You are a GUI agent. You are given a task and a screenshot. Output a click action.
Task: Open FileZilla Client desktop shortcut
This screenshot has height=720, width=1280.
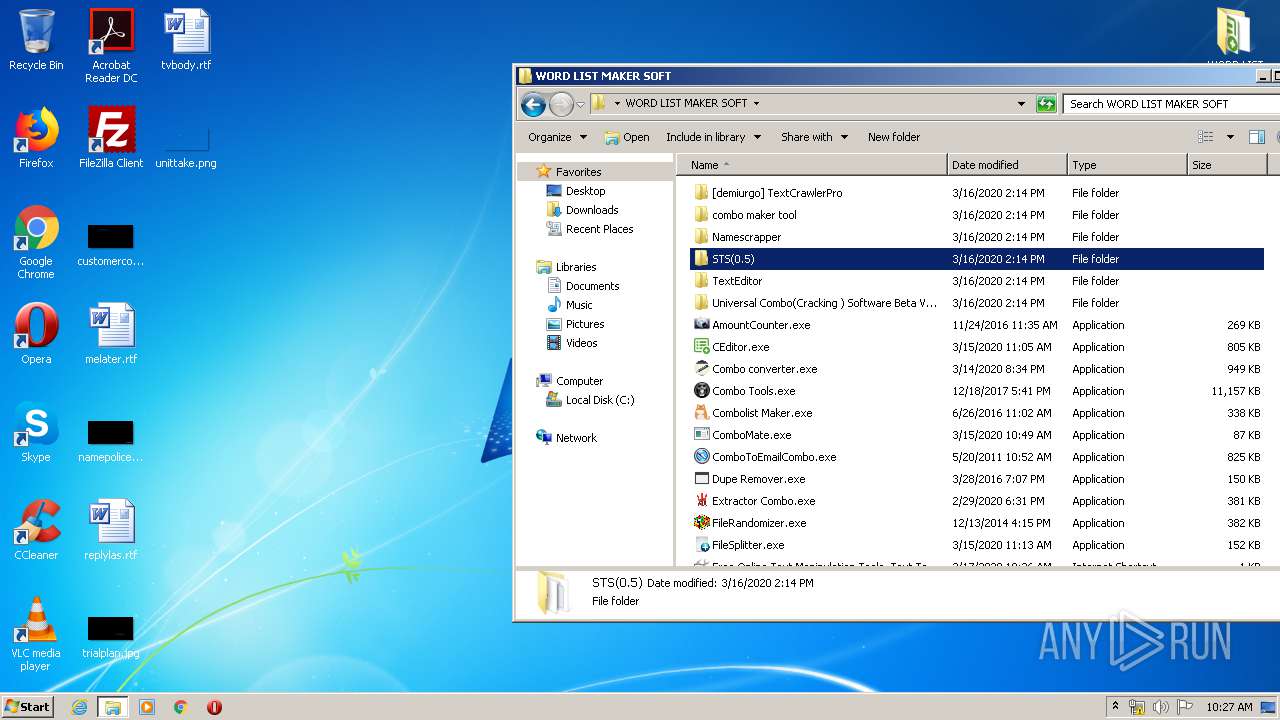pos(111,138)
